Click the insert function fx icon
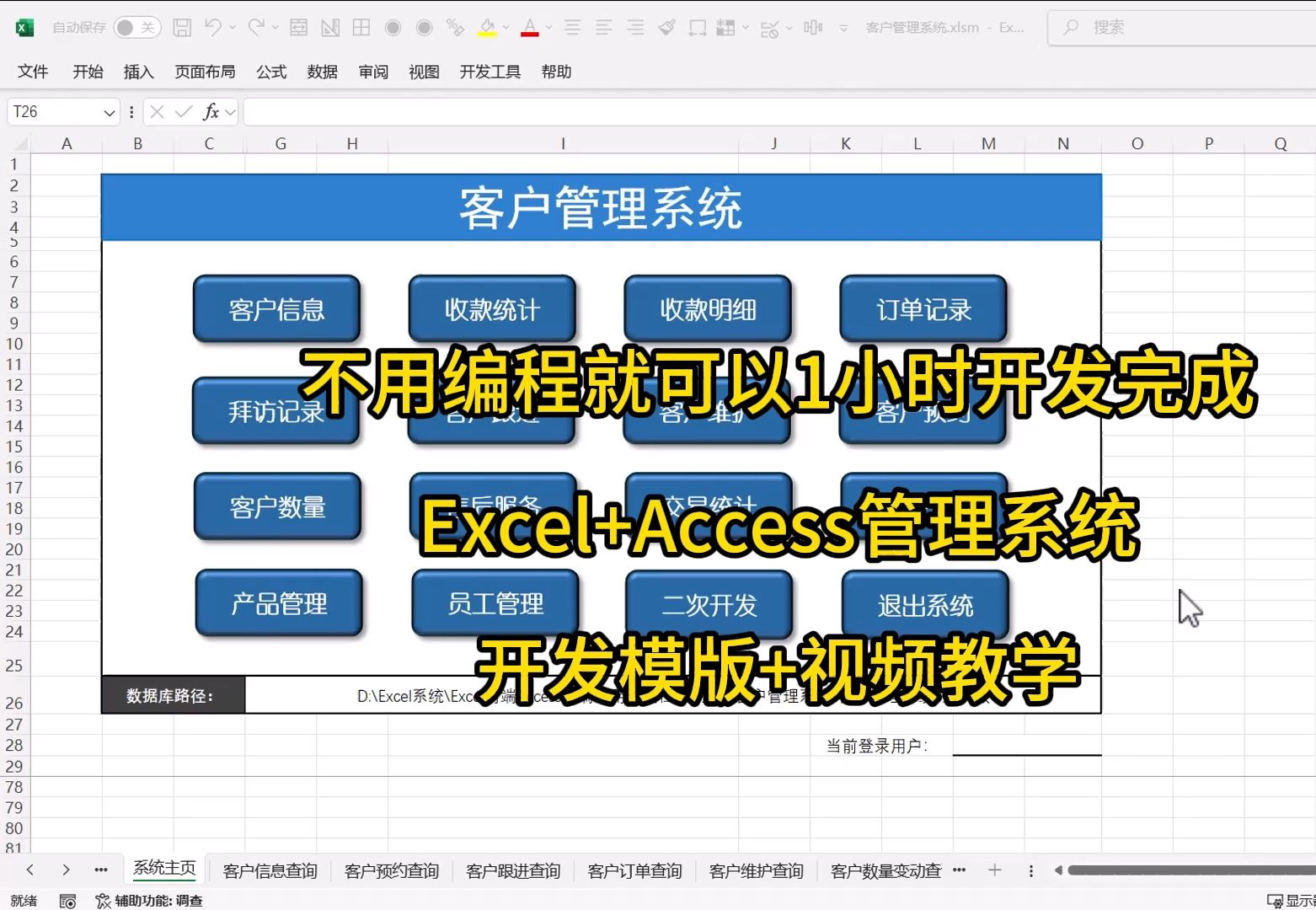Screen dimensions: 1316x910 point(211,111)
